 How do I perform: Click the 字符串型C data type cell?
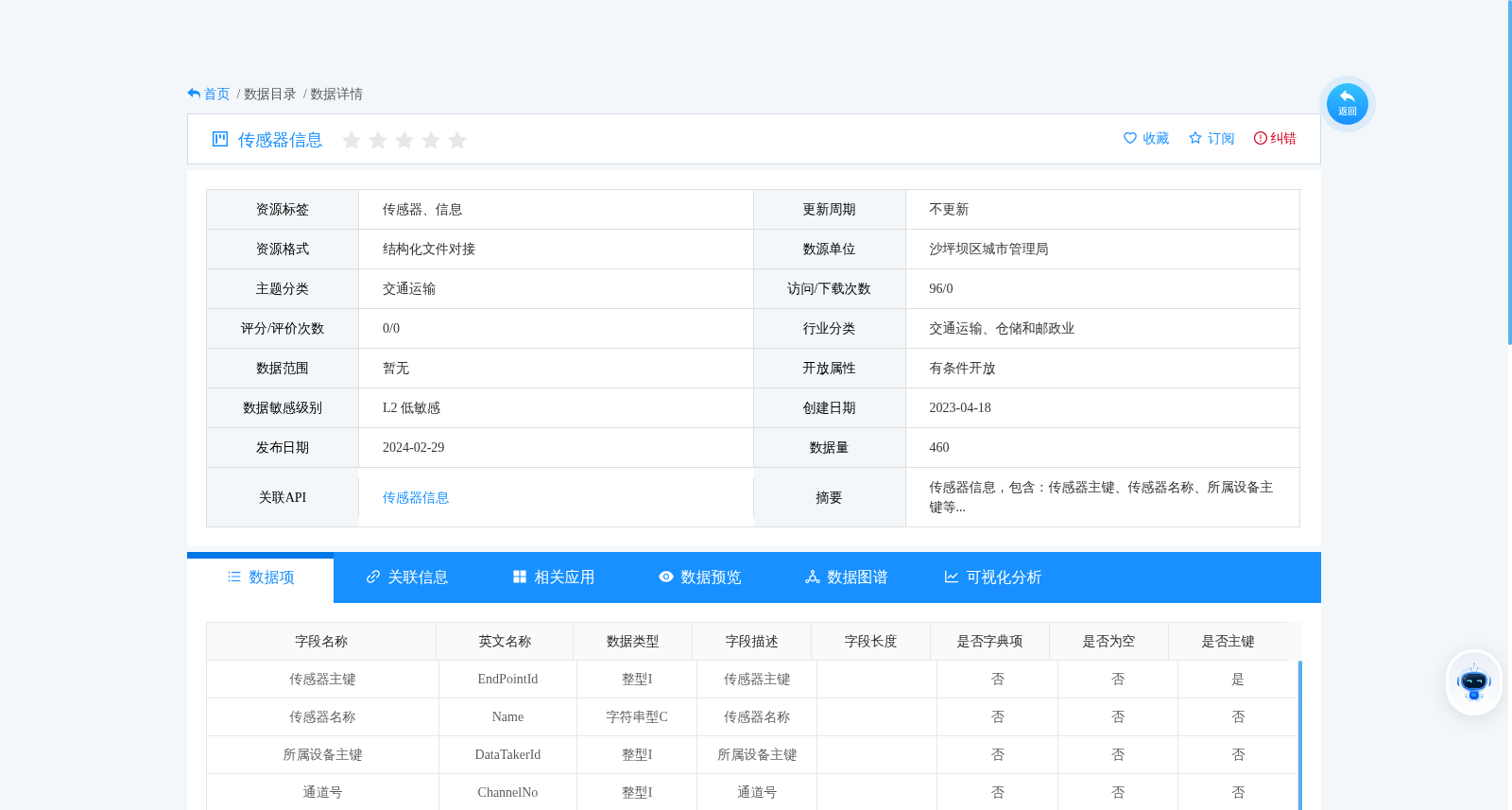pyautogui.click(x=637, y=717)
